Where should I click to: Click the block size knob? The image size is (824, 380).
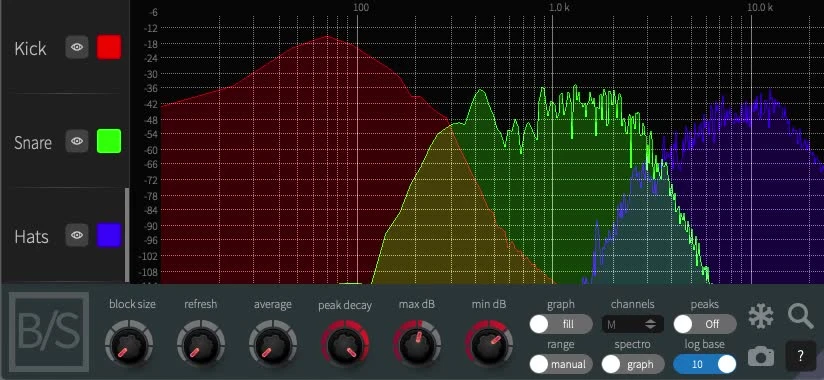tap(129, 346)
